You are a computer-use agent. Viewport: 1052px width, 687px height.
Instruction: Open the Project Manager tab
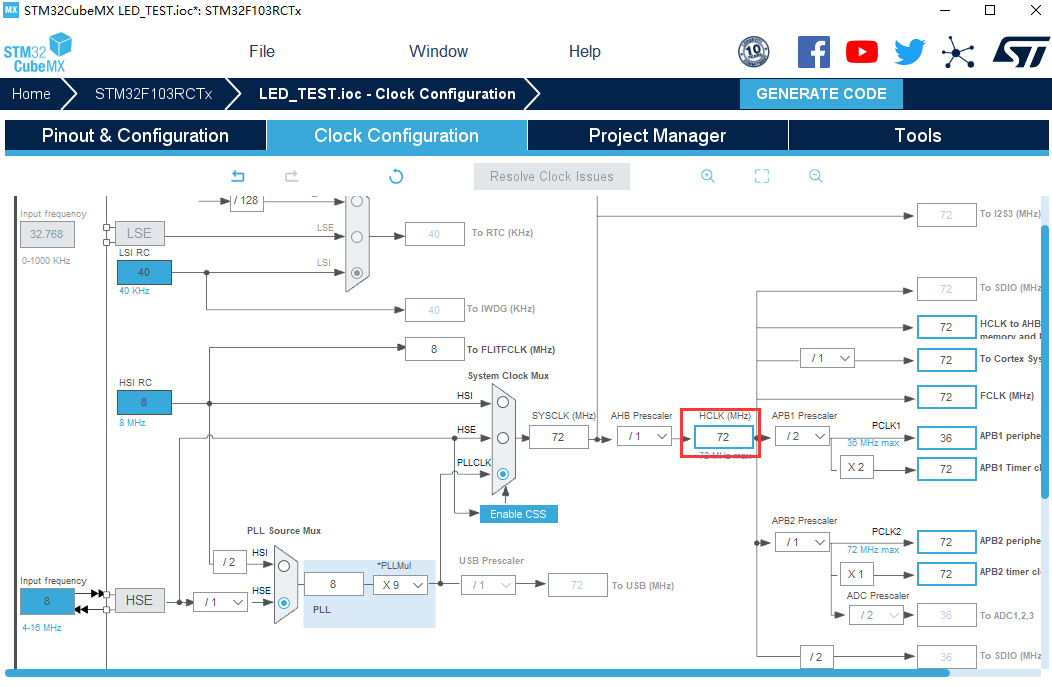(657, 136)
